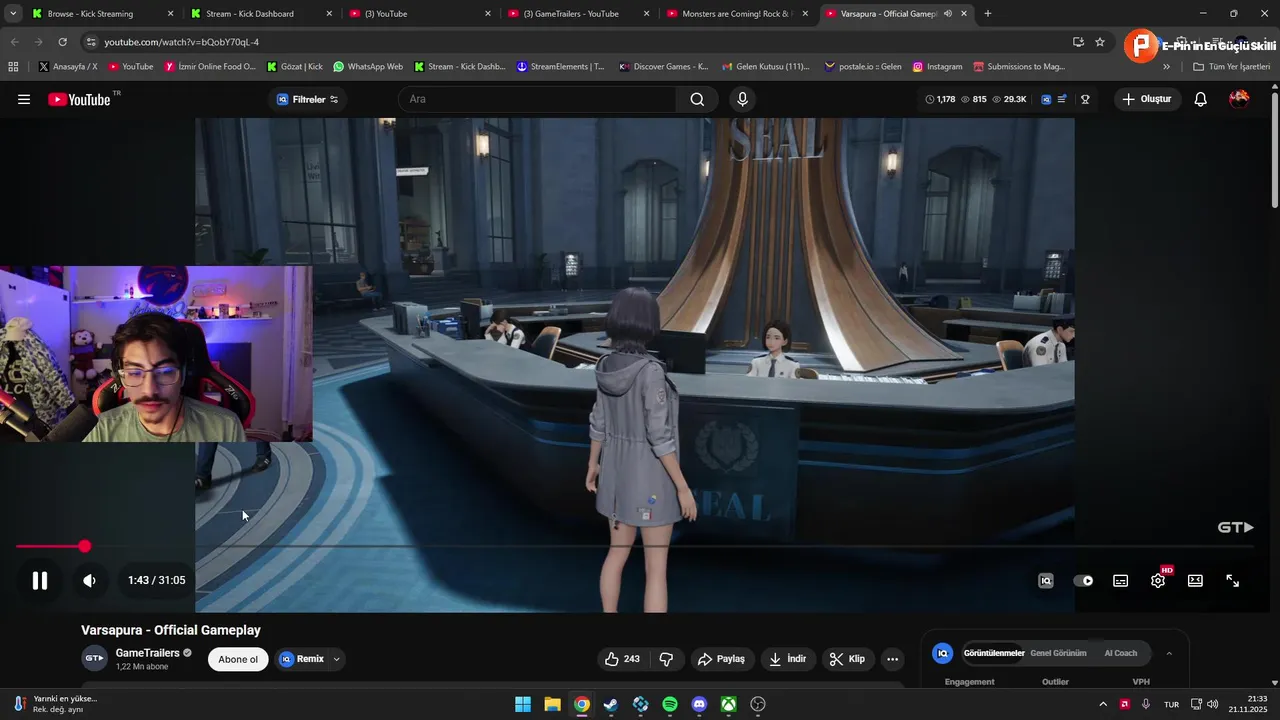The height and width of the screenshot is (720, 1280).
Task: Click the vidIQ icon in player controls
Action: [1046, 580]
